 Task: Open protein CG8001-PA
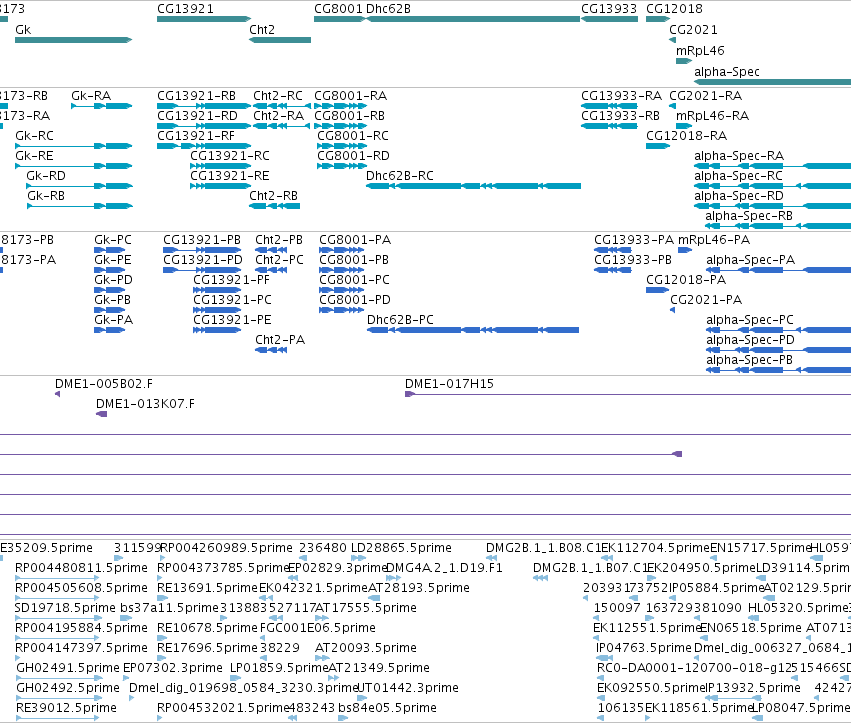pos(341,250)
